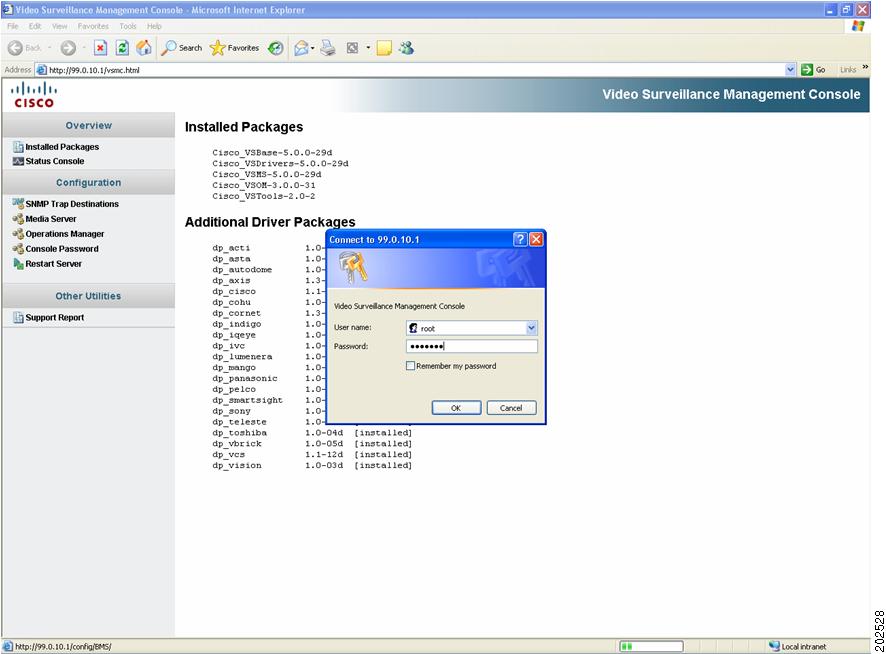Expand the Links toolbar chevron
Screen dimensions: 886x654
[x=865, y=68]
